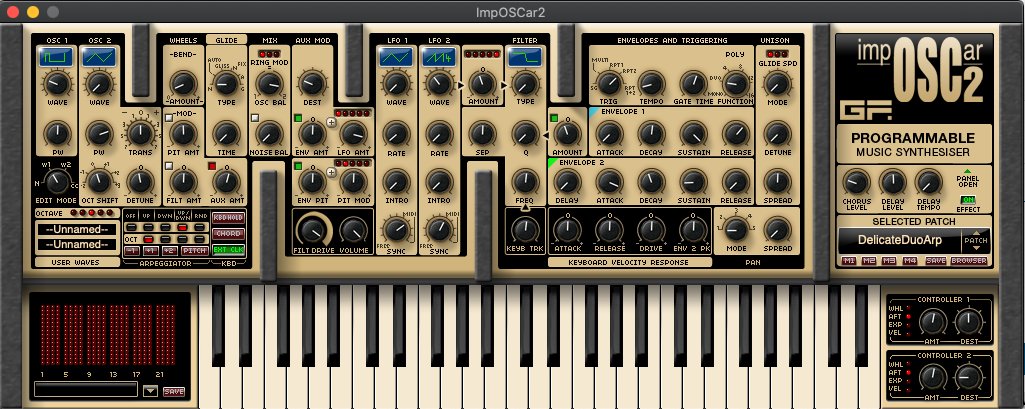The height and width of the screenshot is (409, 1025).
Task: Toggle the MOD checkbox in Wheels section
Action: pyautogui.click(x=169, y=118)
